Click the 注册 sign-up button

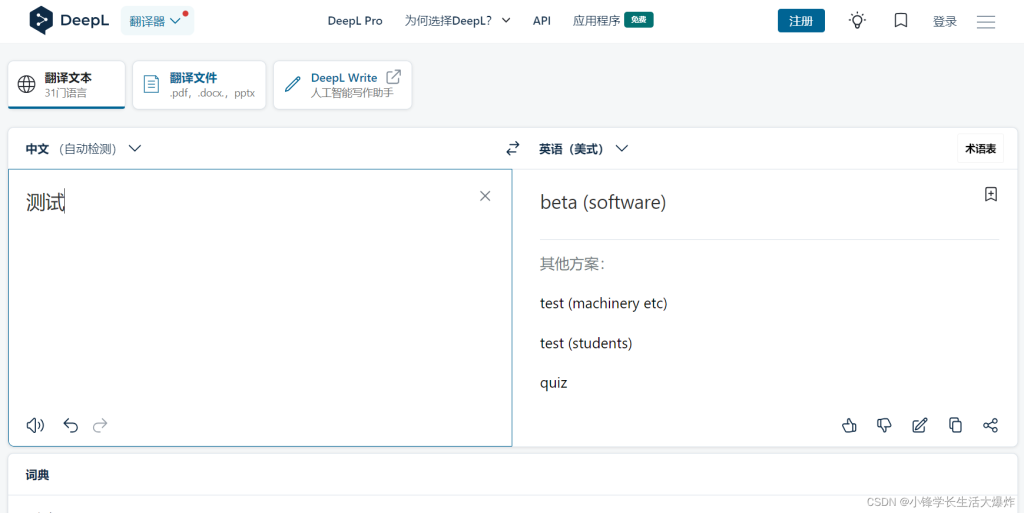801,21
